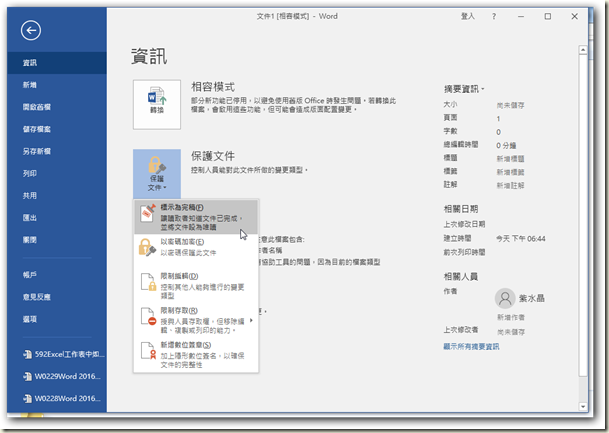Image resolution: width=609 pixels, height=433 pixels.
Task: Click the 建立時間 value 今天 下午 06:44
Action: click(521, 238)
